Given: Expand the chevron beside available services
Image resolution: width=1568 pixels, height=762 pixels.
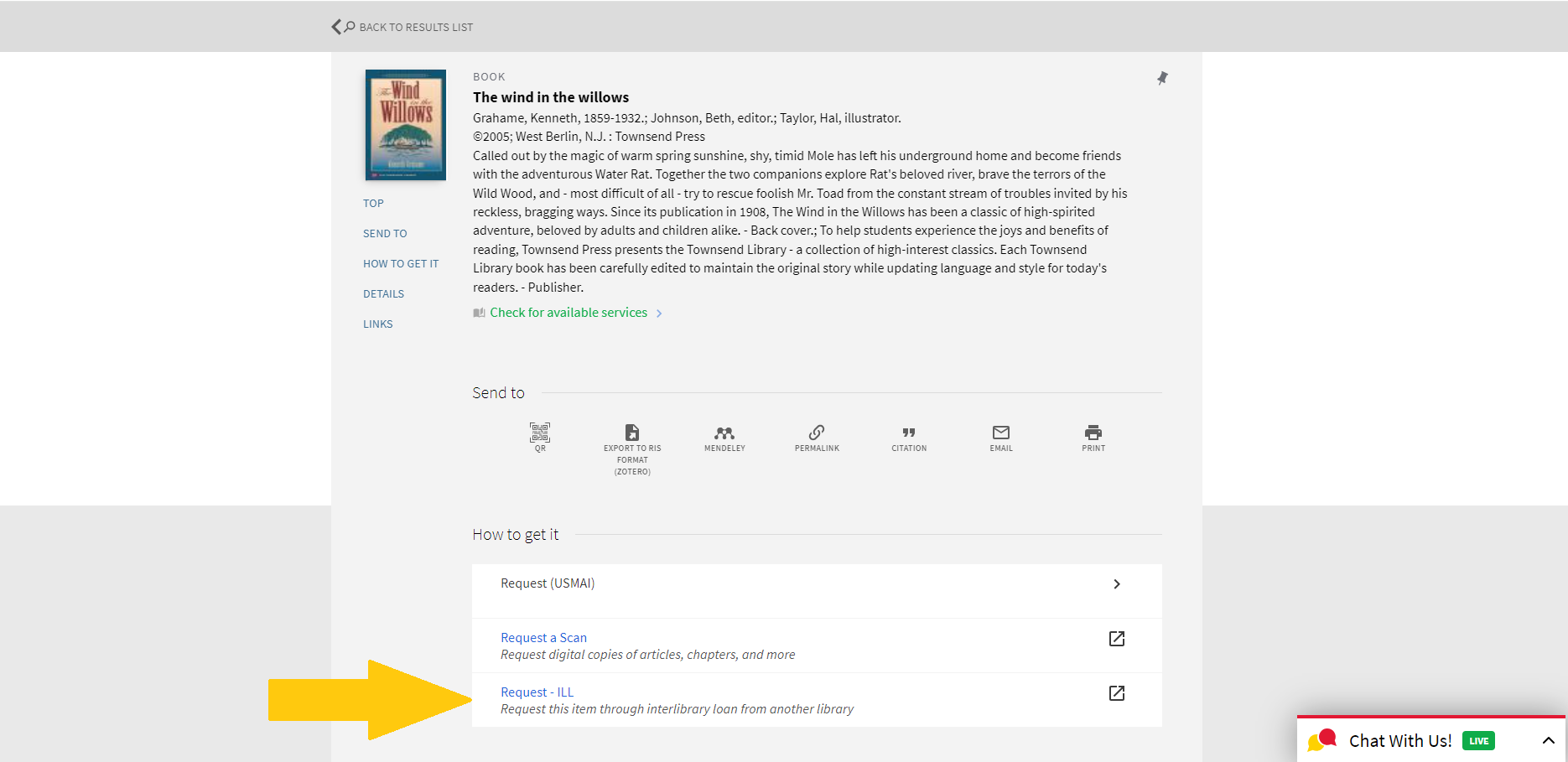Looking at the screenshot, I should (x=659, y=314).
